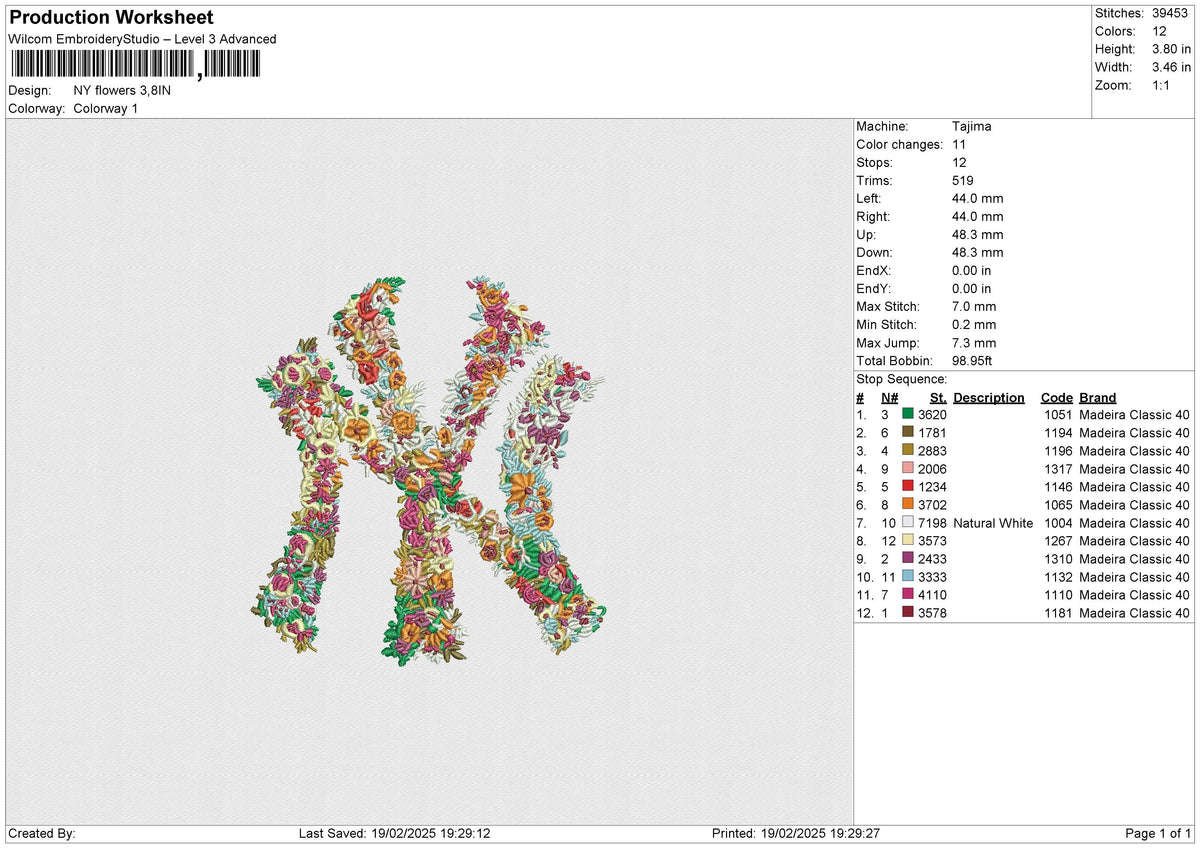Click the Max Stitch value 7.0 mm
The height and width of the screenshot is (848, 1200).
point(974,306)
